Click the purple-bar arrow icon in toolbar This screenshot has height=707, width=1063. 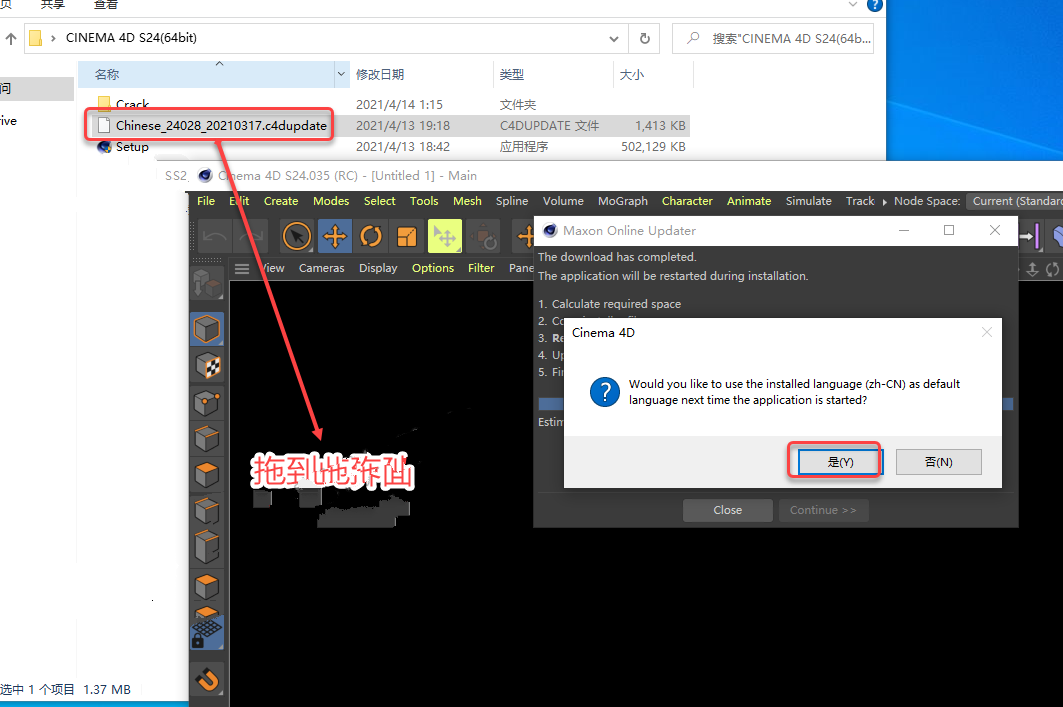tap(1030, 237)
